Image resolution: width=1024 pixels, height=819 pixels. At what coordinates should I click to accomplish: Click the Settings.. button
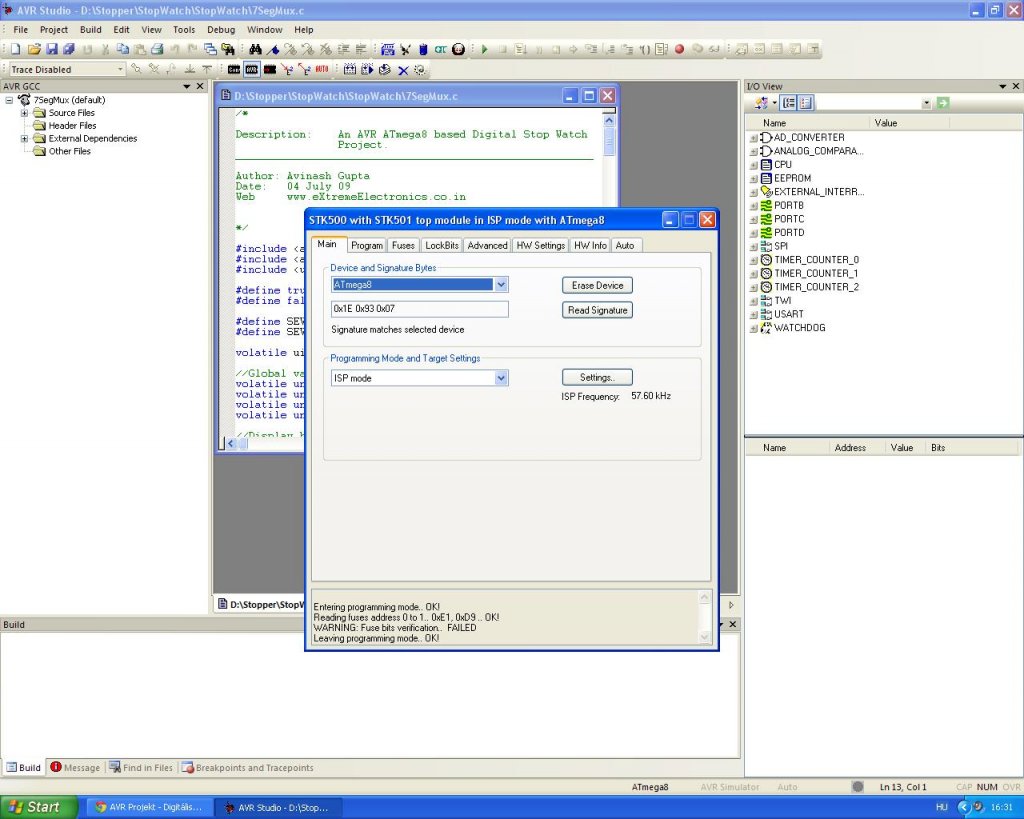(597, 377)
